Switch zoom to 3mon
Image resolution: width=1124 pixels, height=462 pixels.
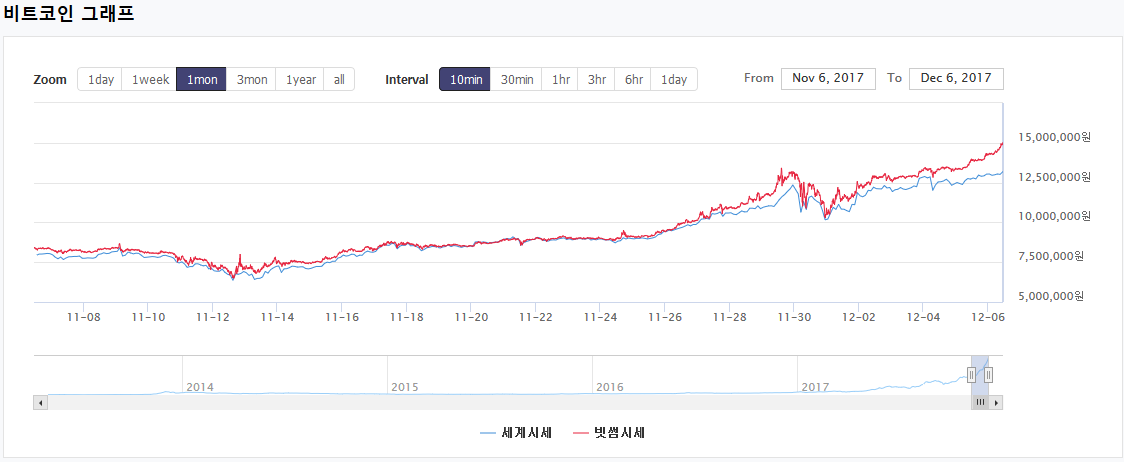pyautogui.click(x=251, y=80)
